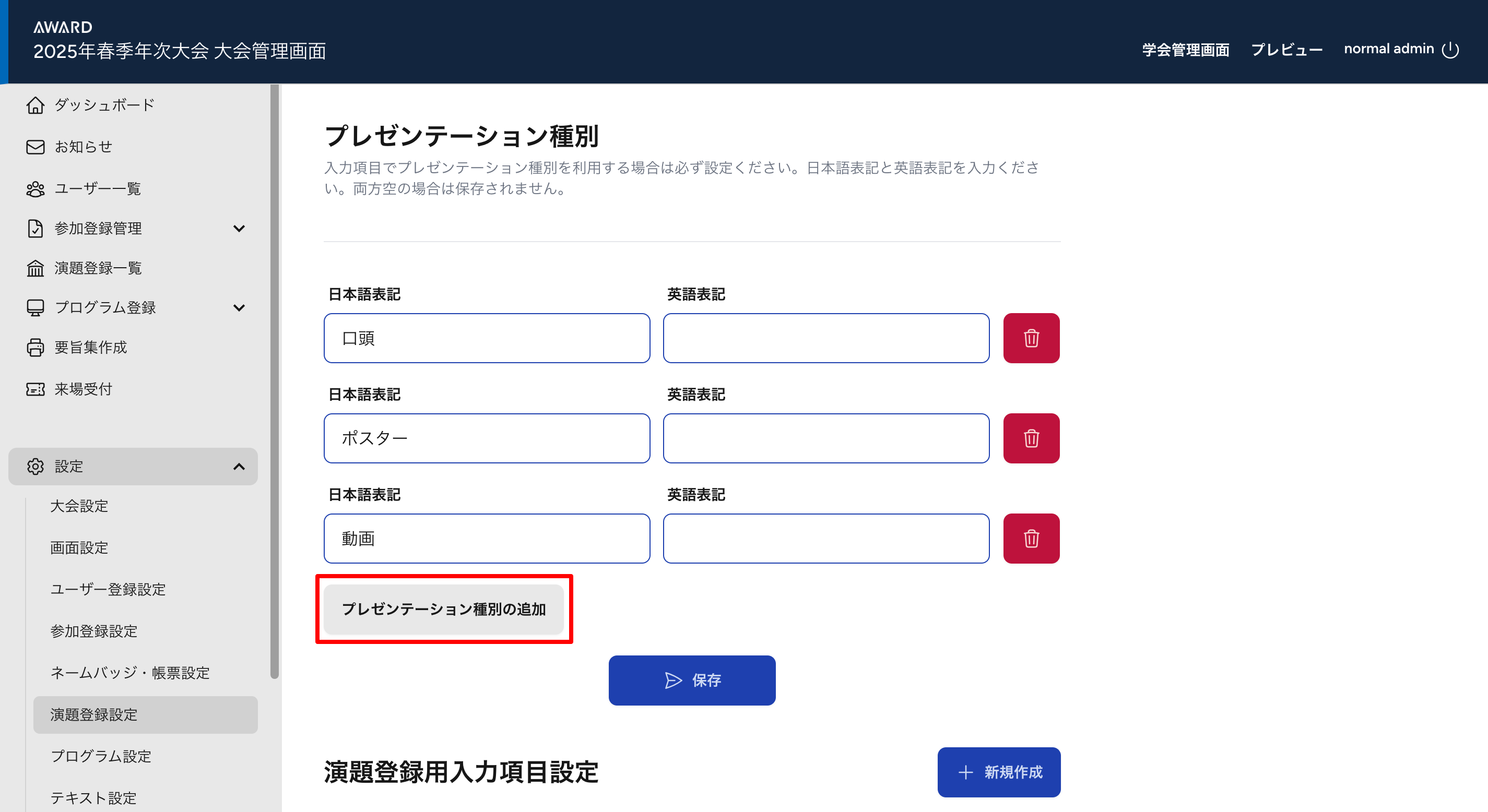
Task: Click the logout power icon
Action: click(1450, 50)
